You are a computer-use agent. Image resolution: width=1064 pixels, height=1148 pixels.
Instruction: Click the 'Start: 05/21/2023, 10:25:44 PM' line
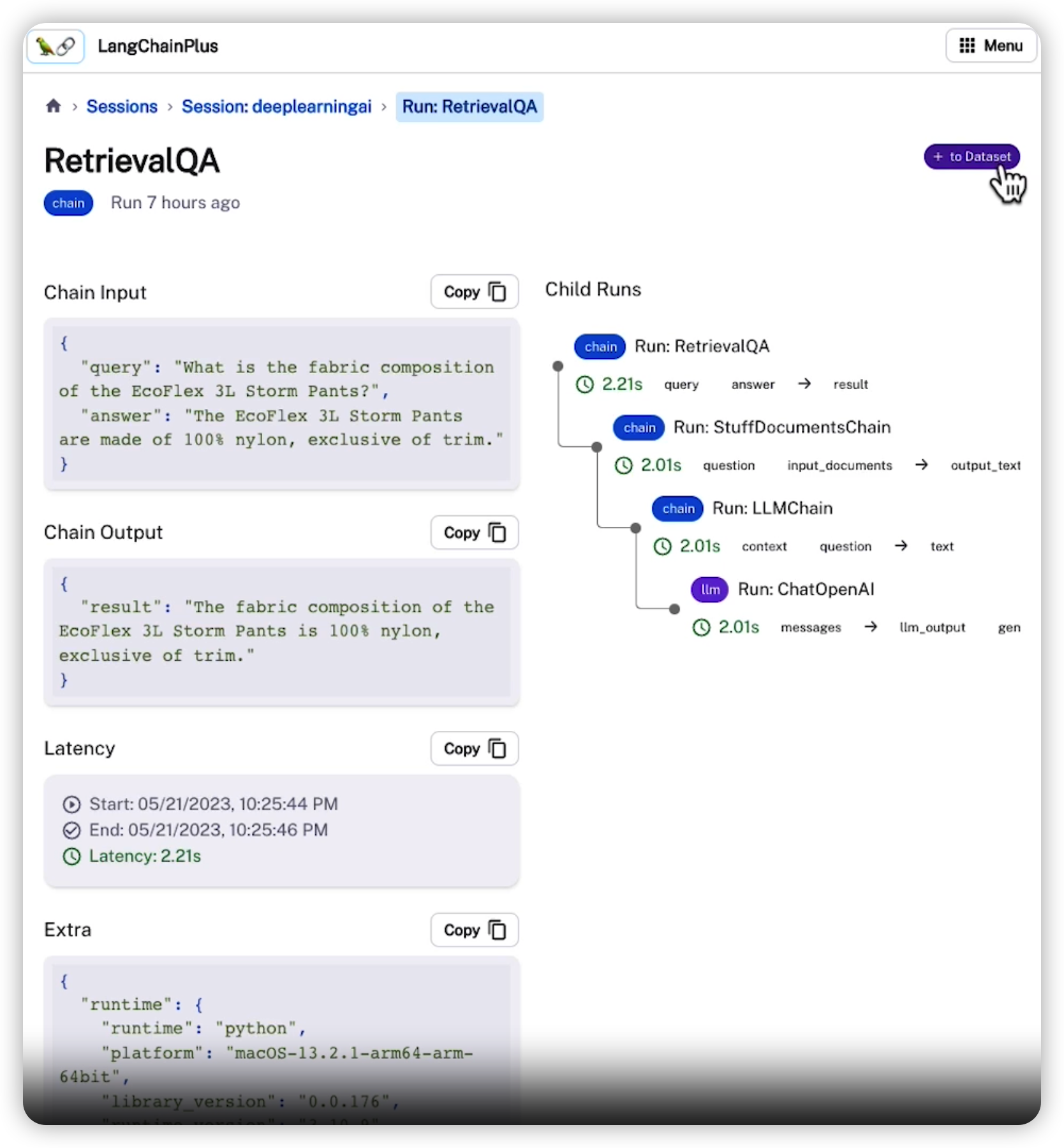tap(213, 804)
